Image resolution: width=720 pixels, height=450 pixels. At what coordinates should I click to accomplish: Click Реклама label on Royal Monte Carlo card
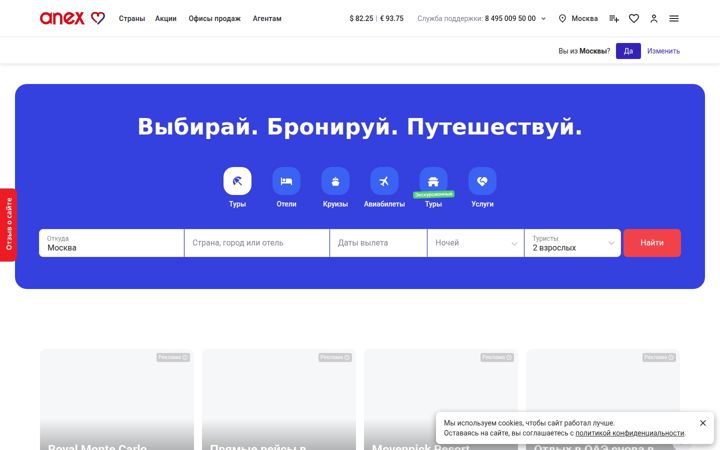pos(173,357)
